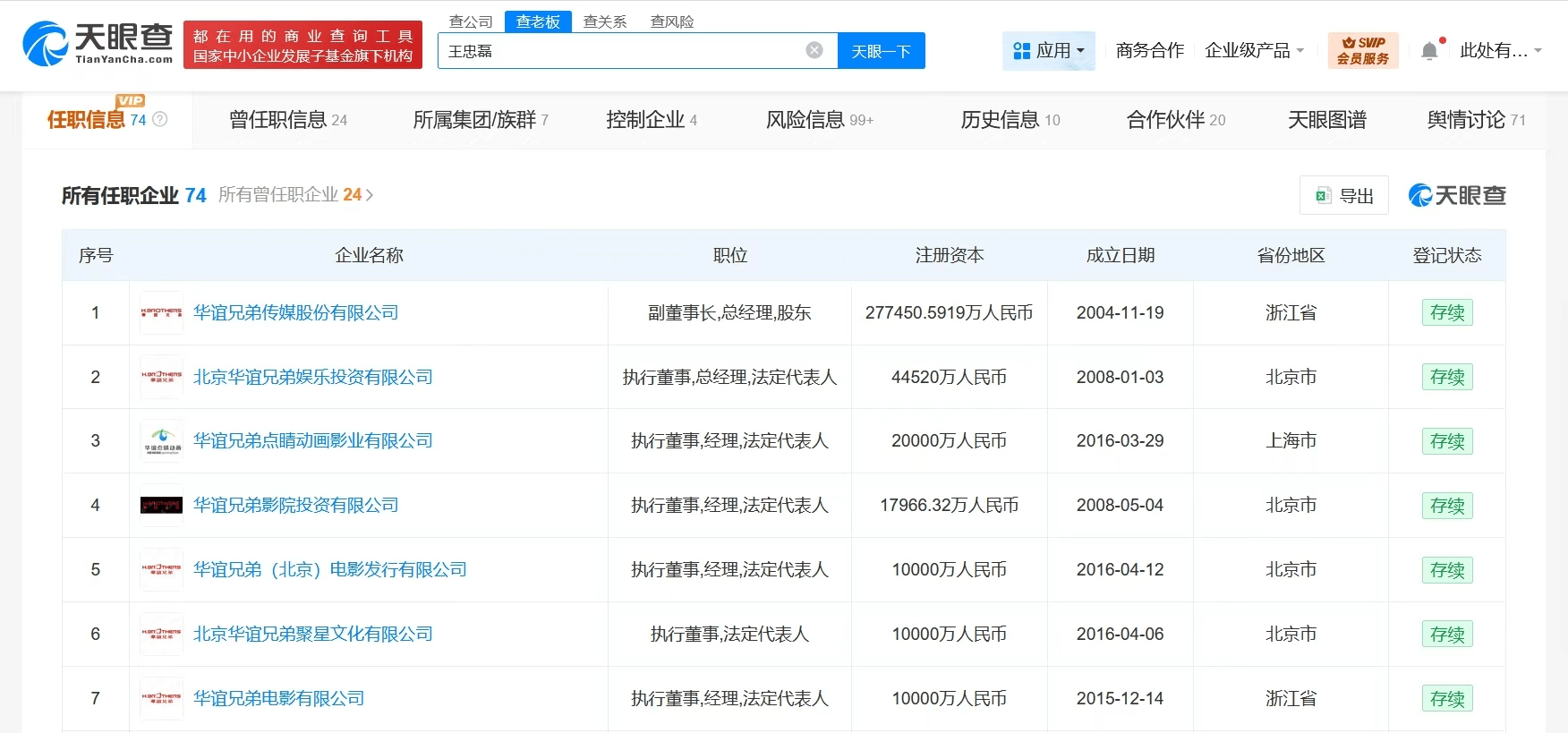1568x733 pixels.
Task: Open the 曾任职信息 tab
Action: tap(287, 120)
